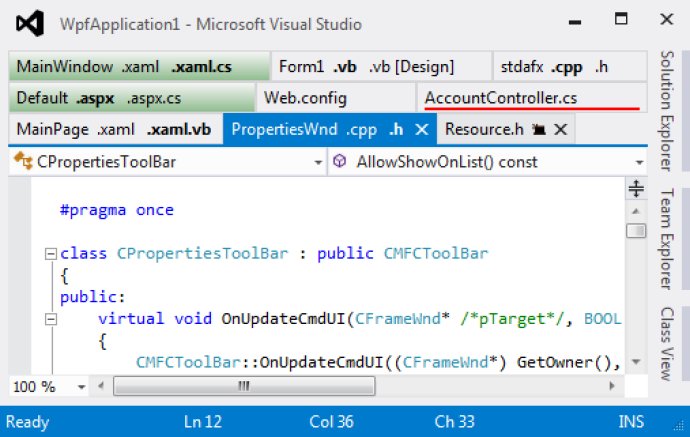690x437 pixels.
Task: Open MainPage .xaml file
Action: pos(115,129)
